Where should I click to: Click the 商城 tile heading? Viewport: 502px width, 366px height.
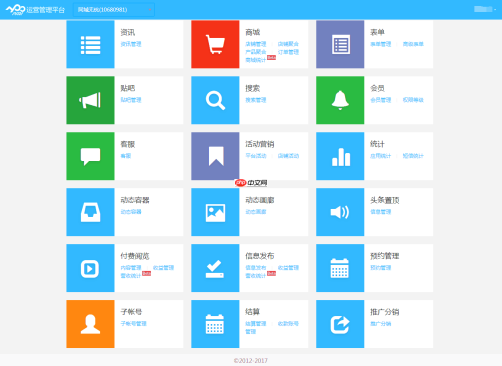click(x=253, y=32)
